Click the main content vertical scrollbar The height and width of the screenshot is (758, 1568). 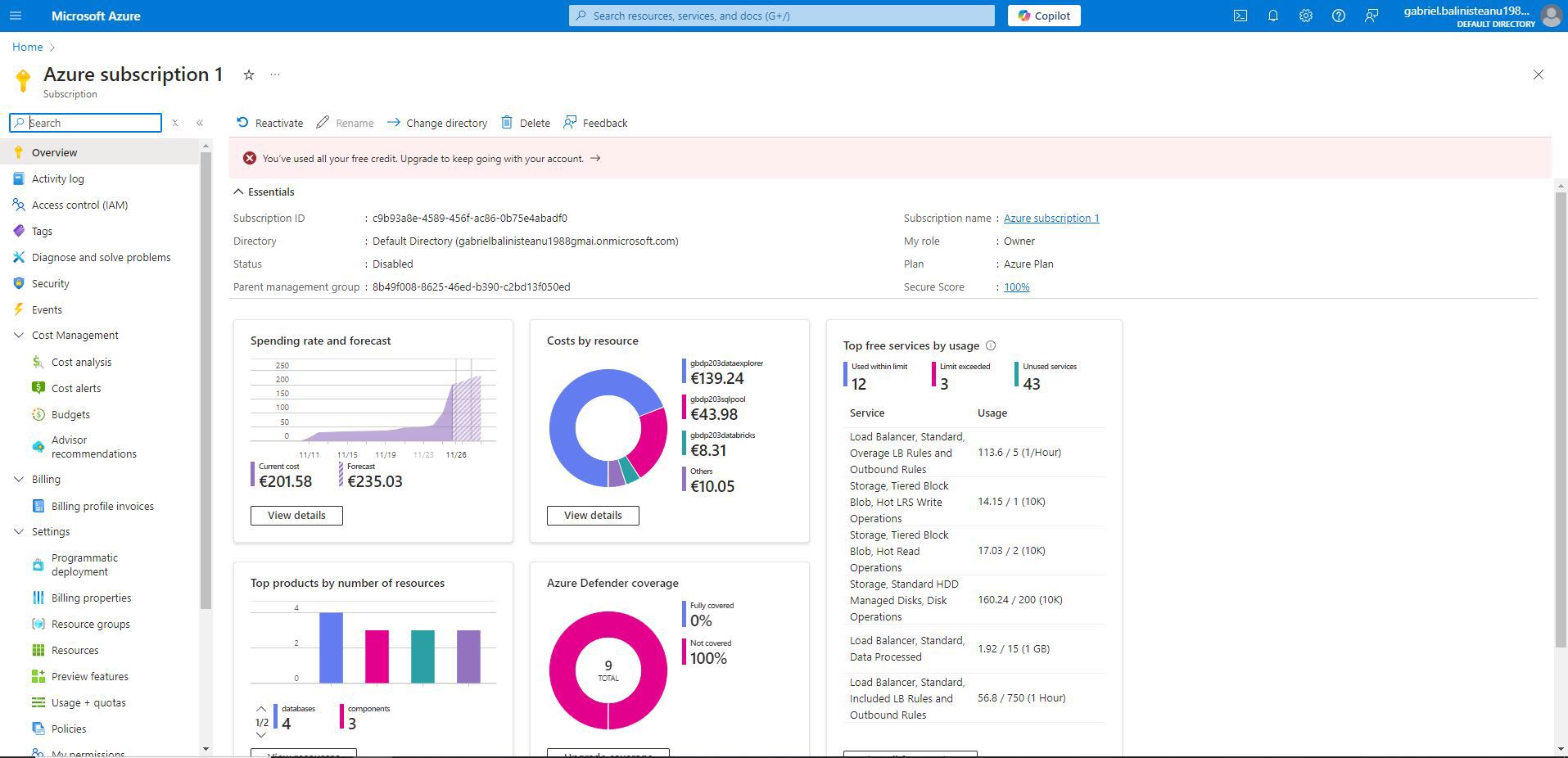[x=1561, y=422]
